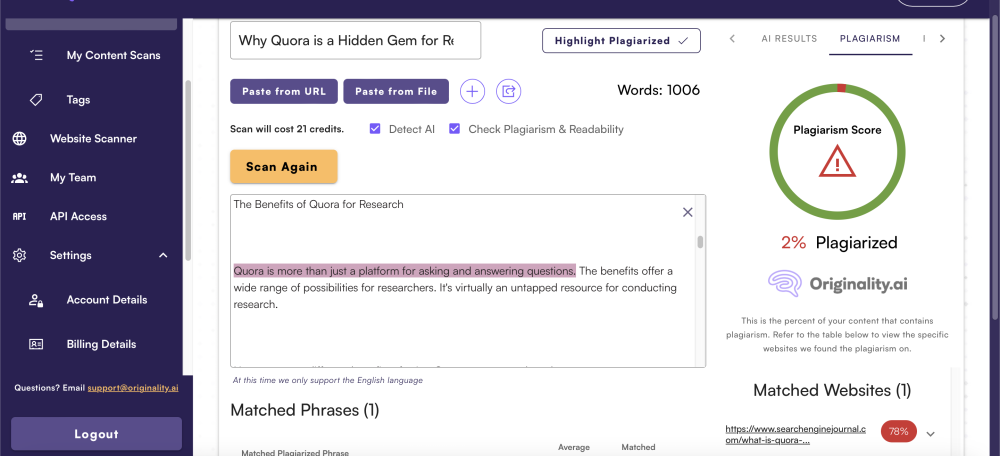
Task: Click the Account Details user-lock icon
Action: (x=36, y=300)
